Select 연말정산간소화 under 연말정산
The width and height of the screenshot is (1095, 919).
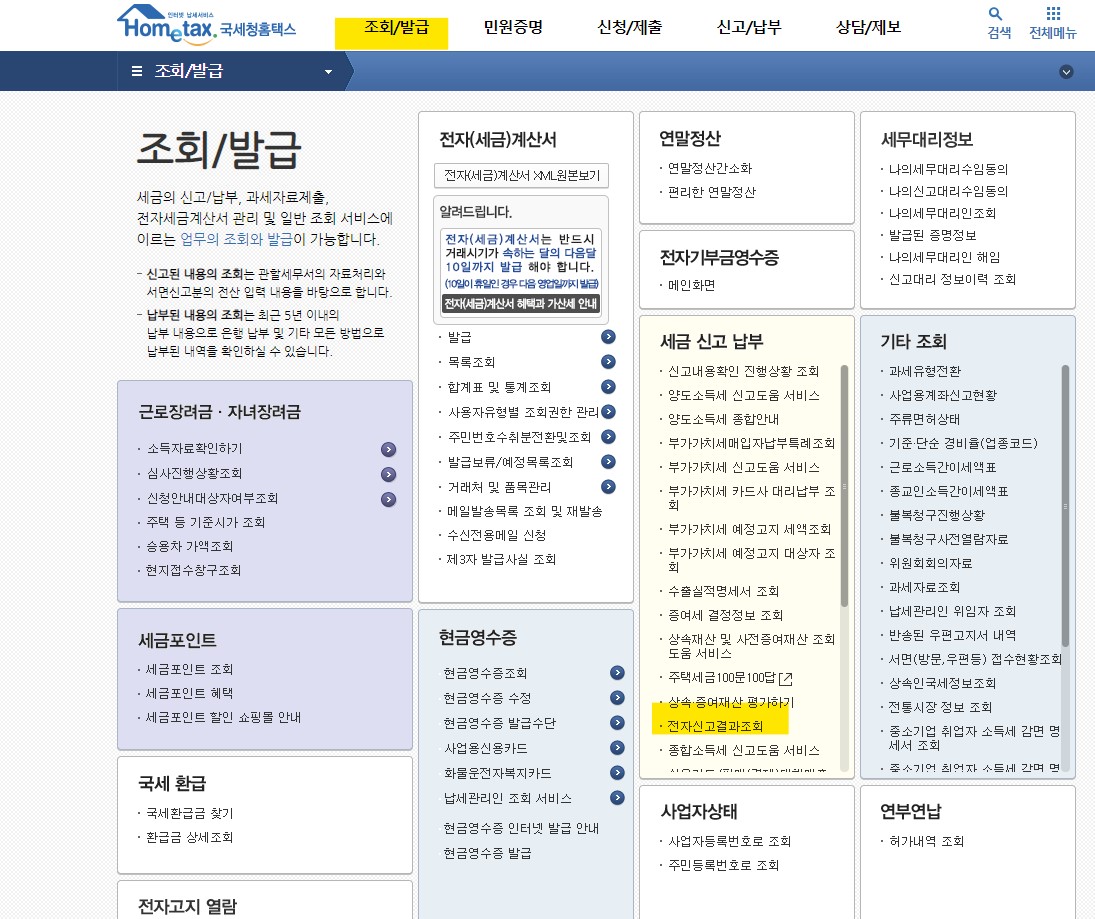712,168
